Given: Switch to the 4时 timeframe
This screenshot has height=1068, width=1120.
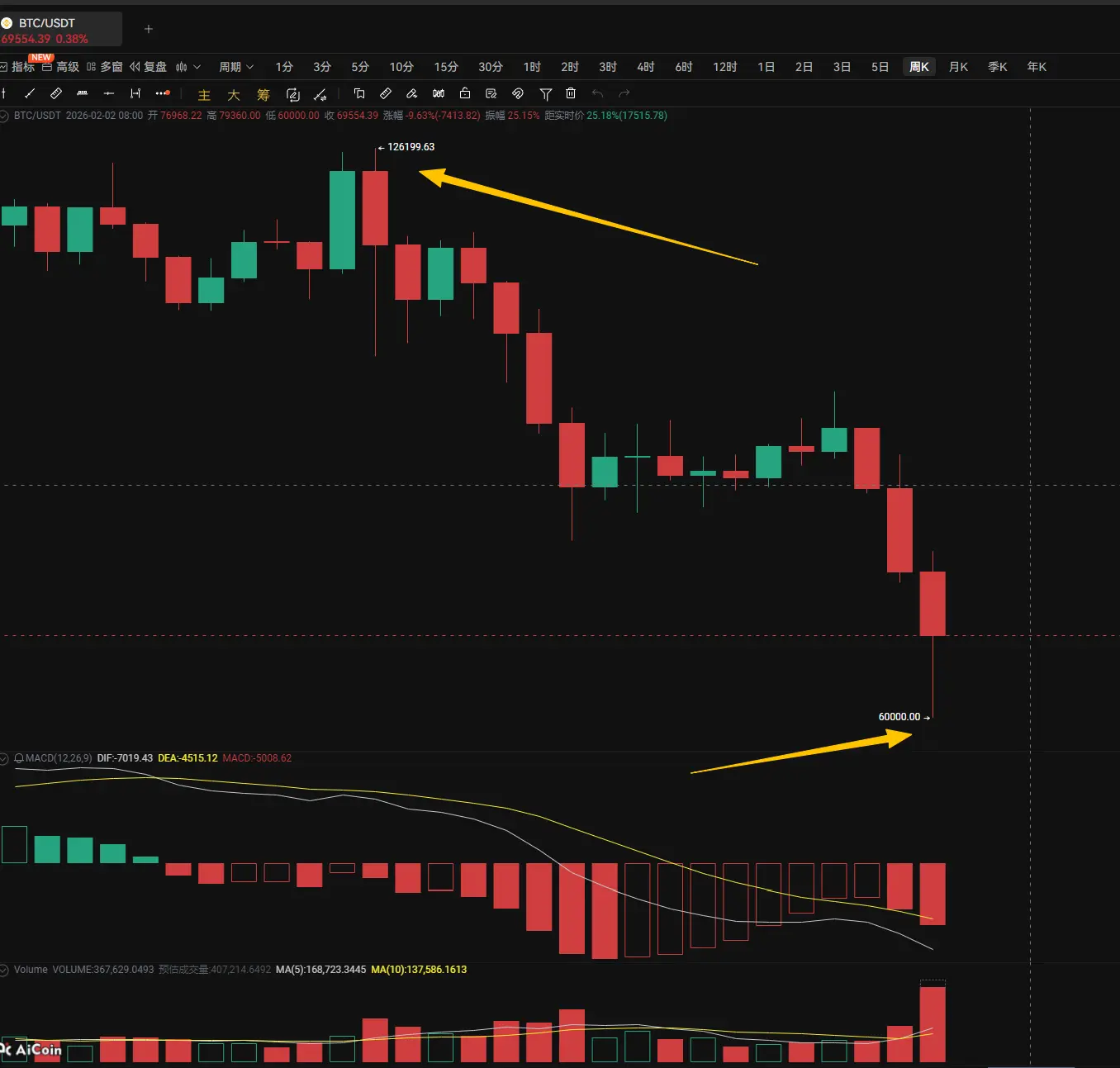Looking at the screenshot, I should tap(646, 67).
